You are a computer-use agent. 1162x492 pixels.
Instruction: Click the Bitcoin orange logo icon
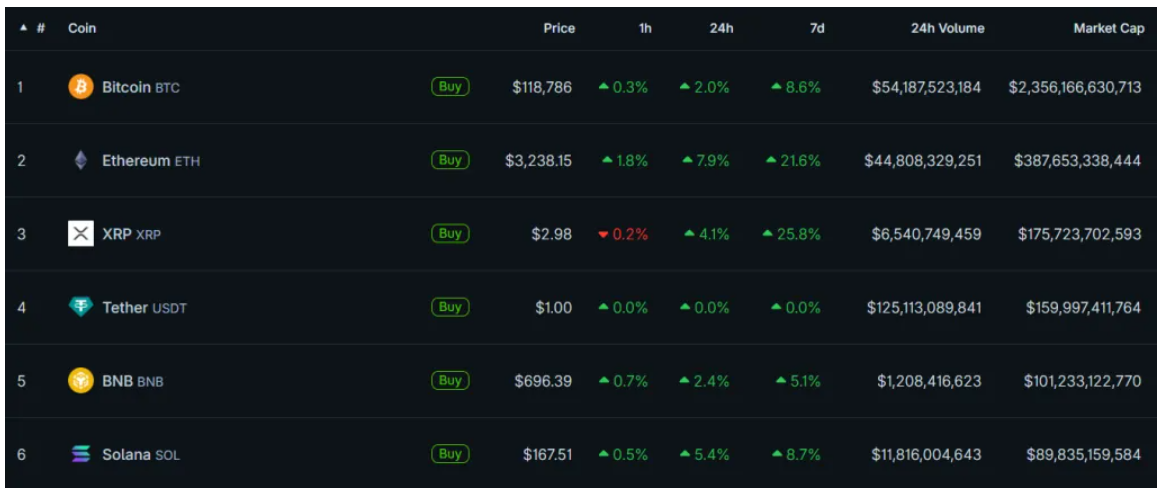click(80, 87)
